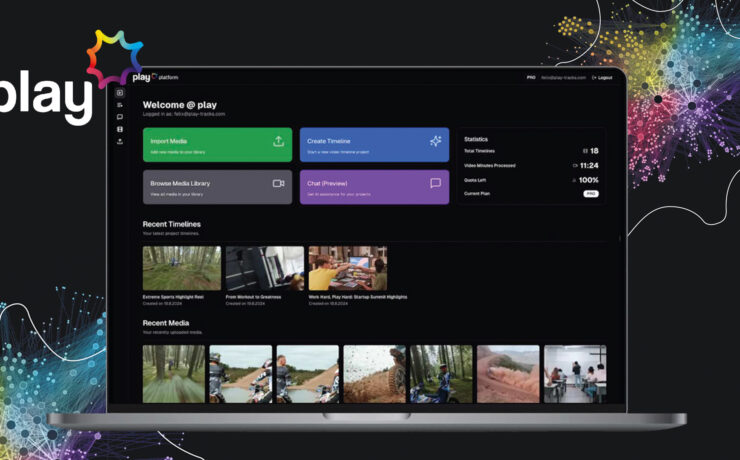This screenshot has height=460, width=740.
Task: Click the sparkle icon on Create Timeline
Action: [x=436, y=141]
